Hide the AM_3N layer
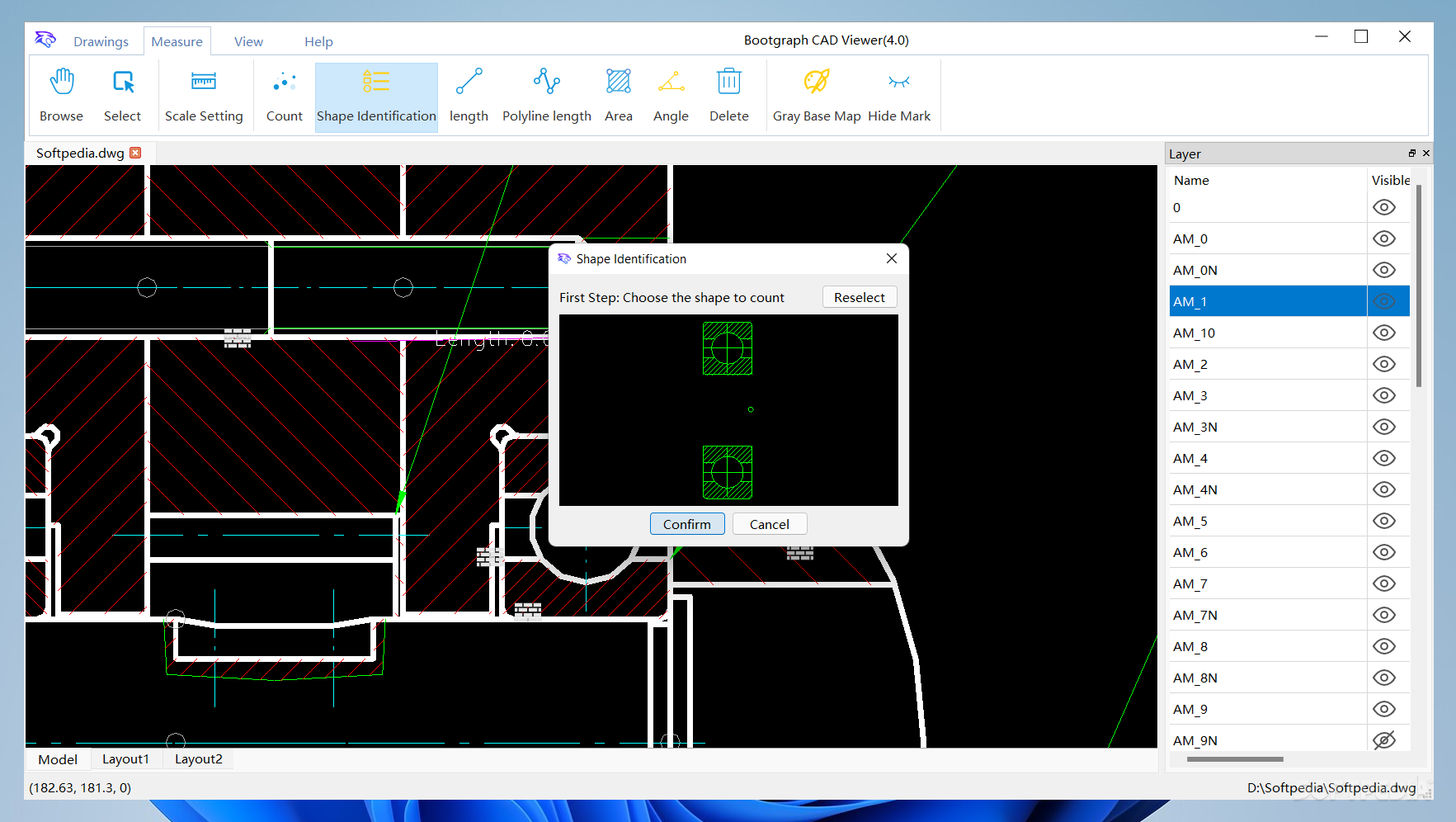Viewport: 1456px width, 822px height. tap(1384, 427)
